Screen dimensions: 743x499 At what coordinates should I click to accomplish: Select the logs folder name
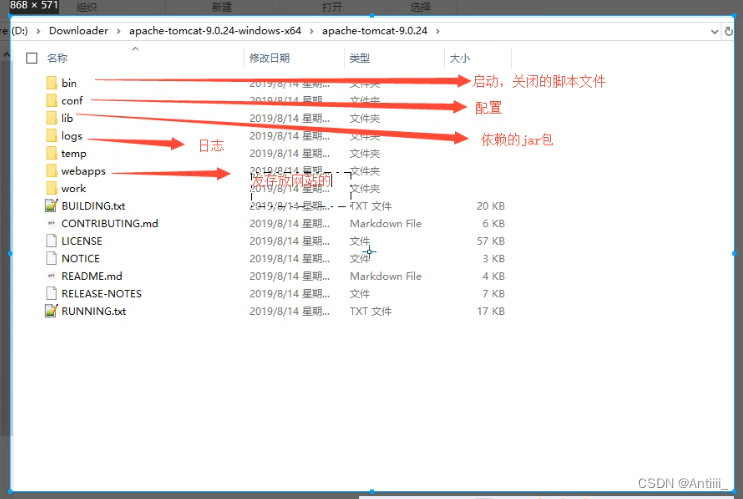coord(72,136)
